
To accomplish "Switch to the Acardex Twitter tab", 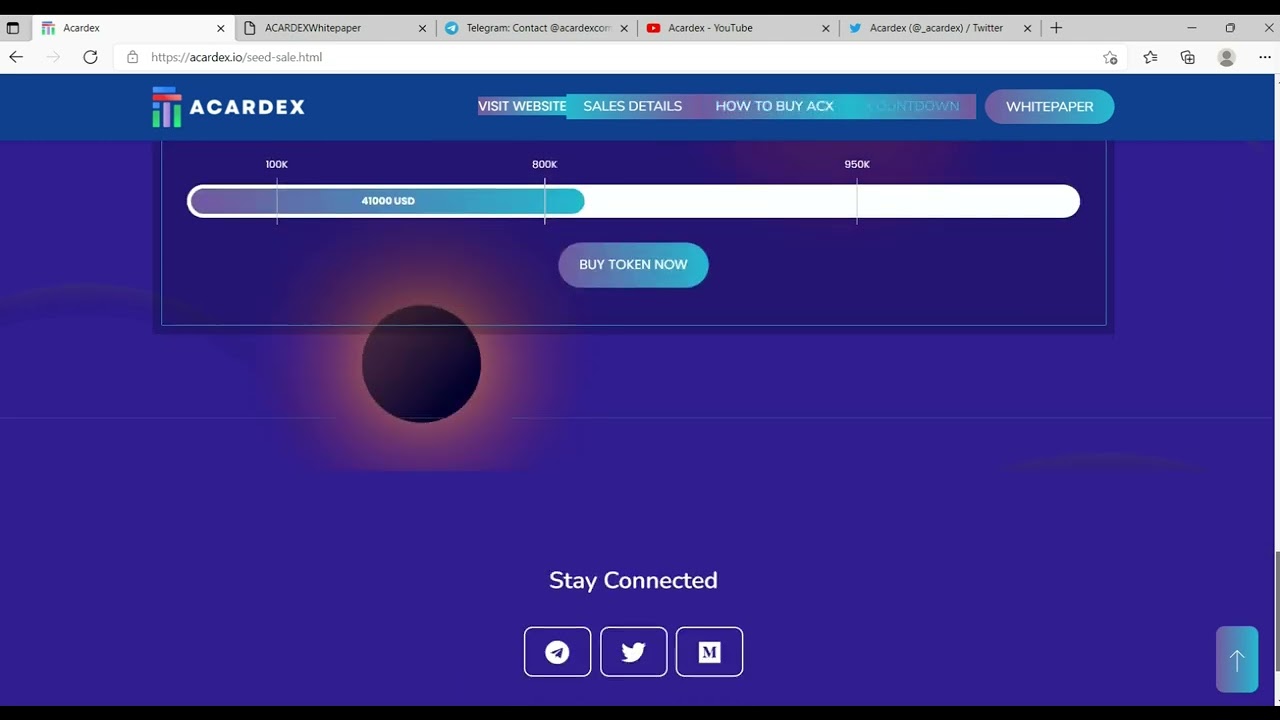I will coord(940,28).
